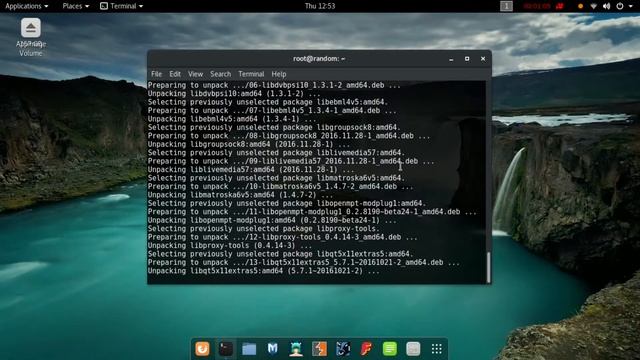Close the root@random terminal window
Image resolution: width=640 pixels, height=360 pixels.
tap(483, 59)
